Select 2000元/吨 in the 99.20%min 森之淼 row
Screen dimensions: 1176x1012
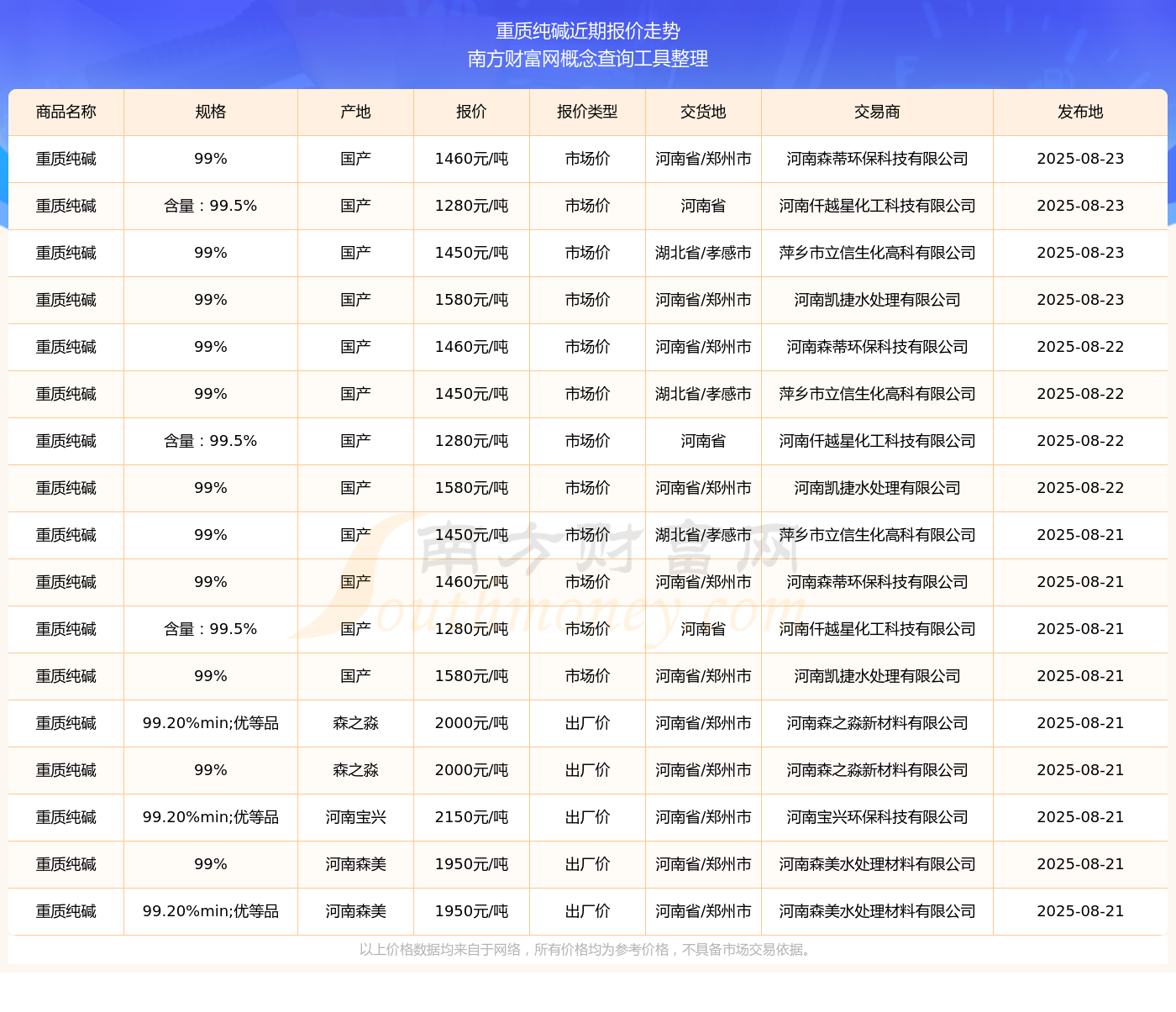[x=472, y=723]
